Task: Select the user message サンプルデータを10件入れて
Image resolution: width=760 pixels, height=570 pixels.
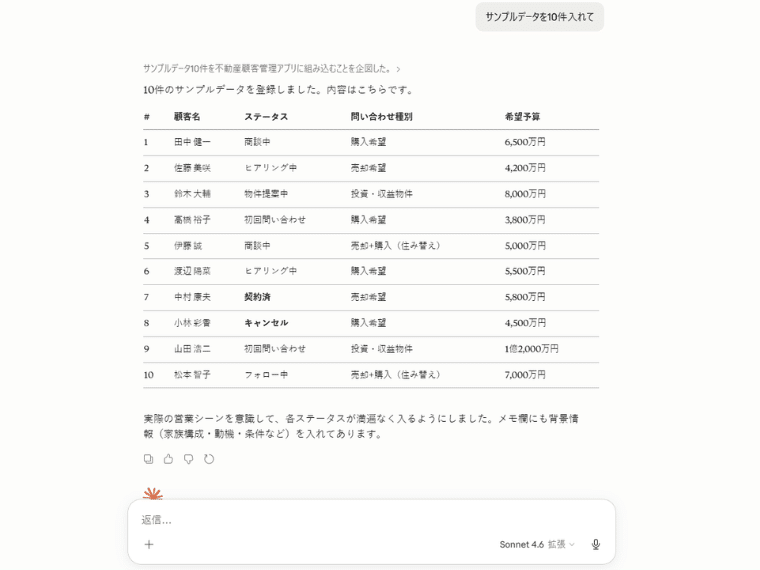Action: point(539,17)
